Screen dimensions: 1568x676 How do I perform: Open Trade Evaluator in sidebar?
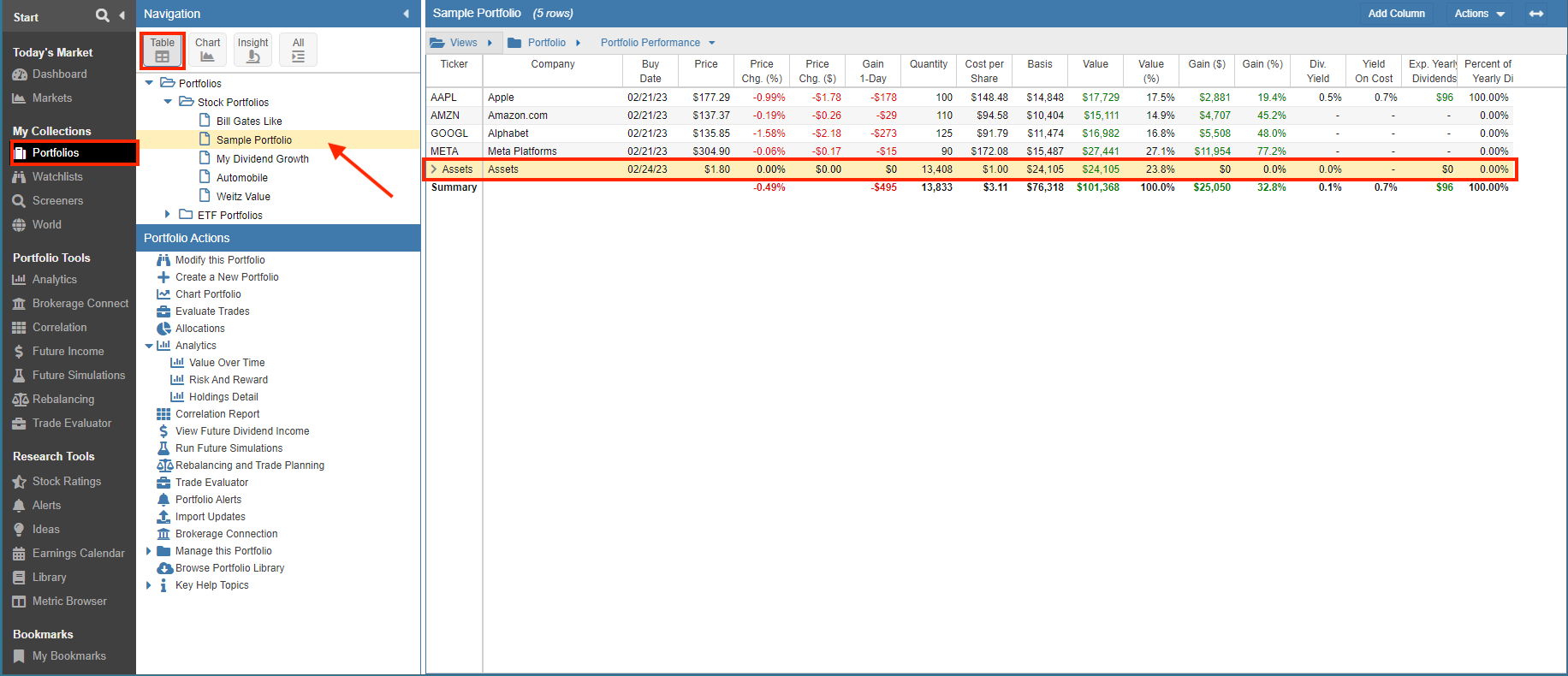62,424
